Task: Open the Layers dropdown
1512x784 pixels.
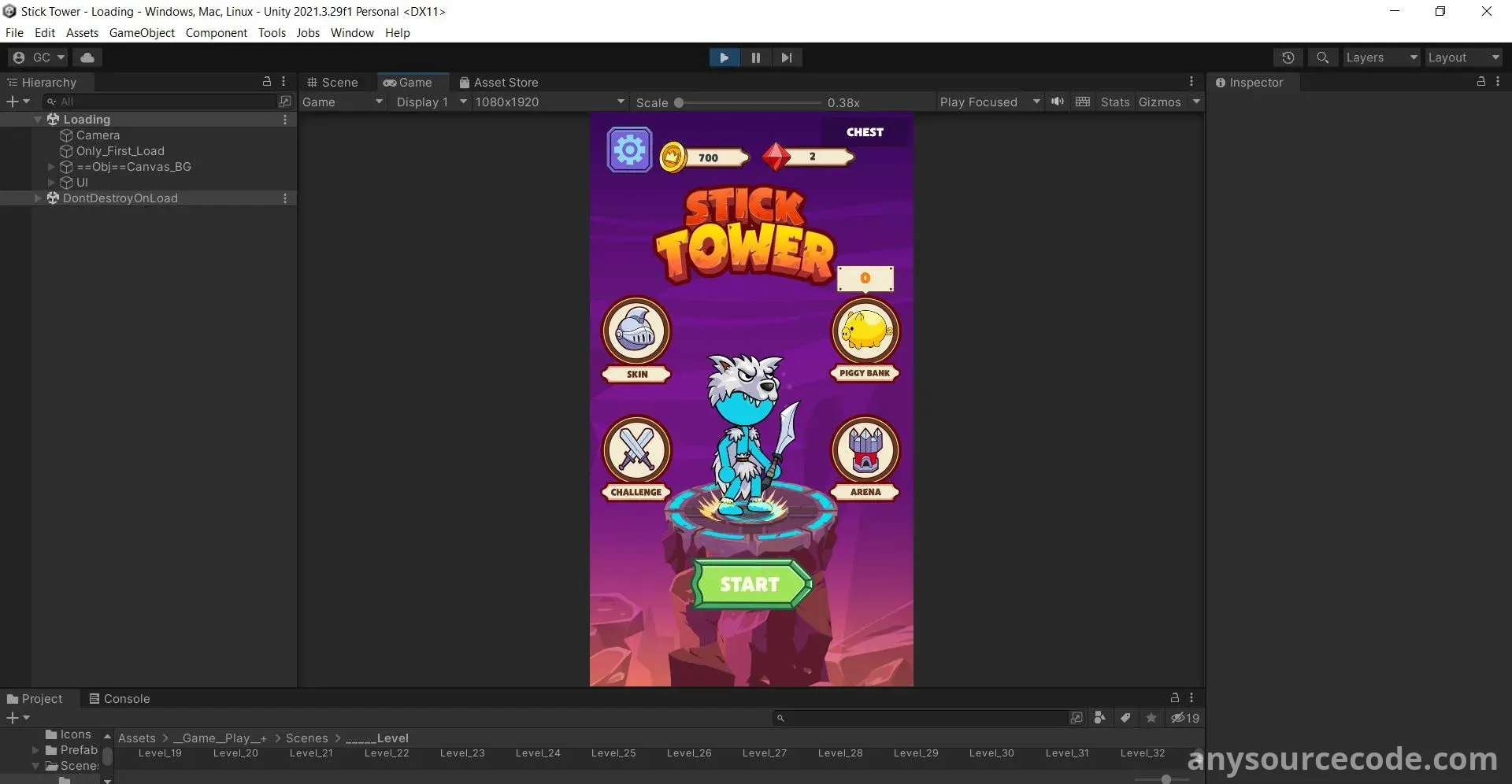Action: [x=1380, y=57]
